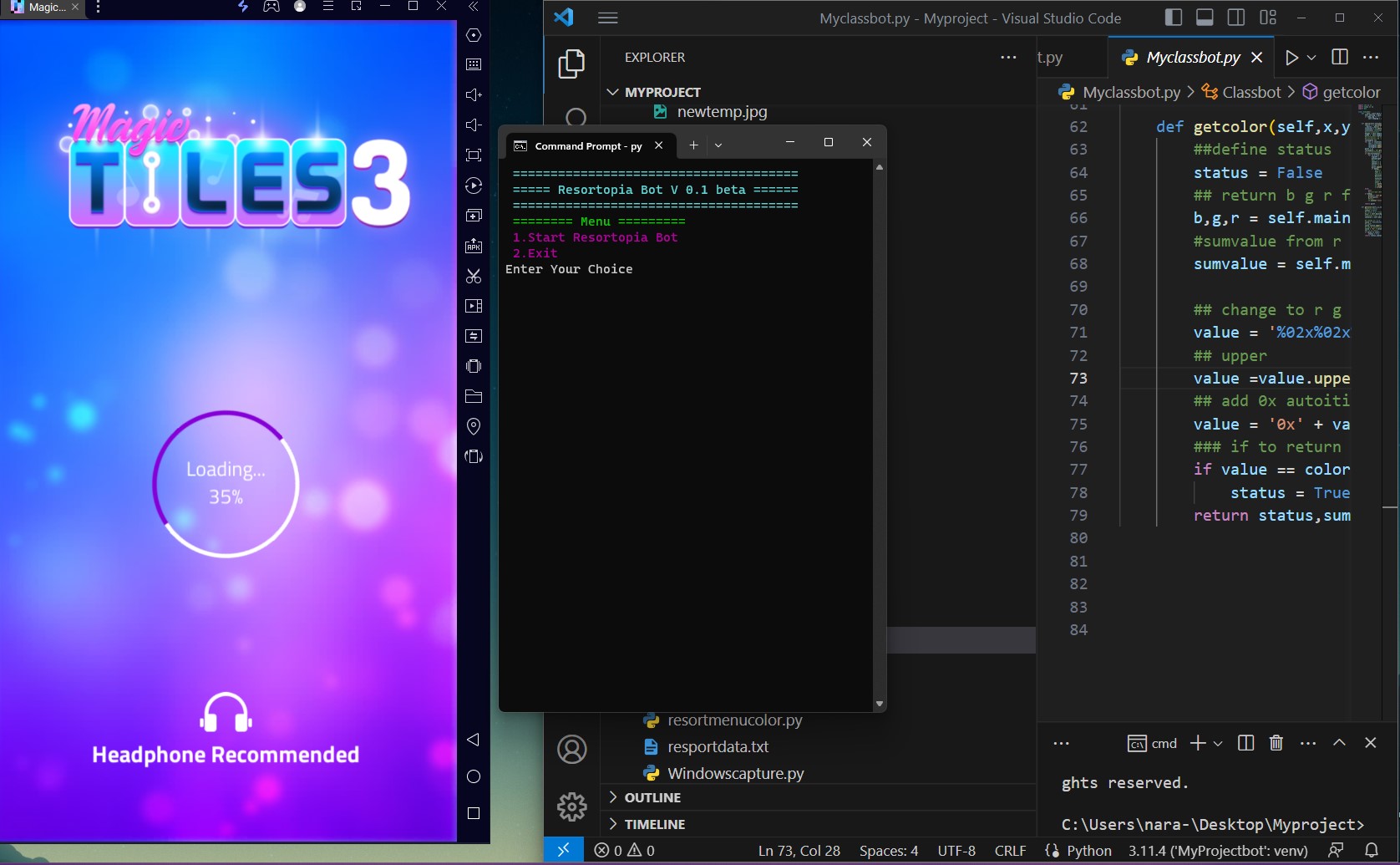Image resolution: width=1400 pixels, height=865 pixels.
Task: Open VS Code Accounts icon
Action: click(x=572, y=750)
